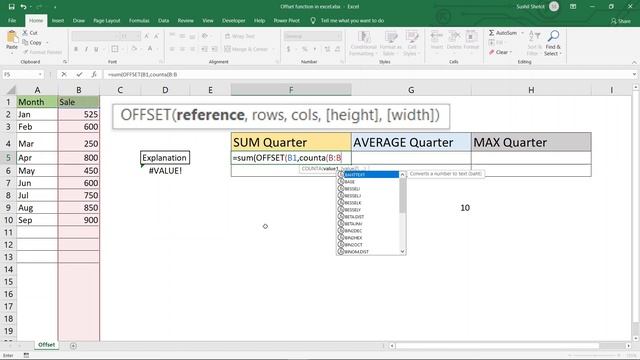Image resolution: width=640 pixels, height=360 pixels.
Task: Click the Conditional Formatting icon
Action: coord(363,38)
